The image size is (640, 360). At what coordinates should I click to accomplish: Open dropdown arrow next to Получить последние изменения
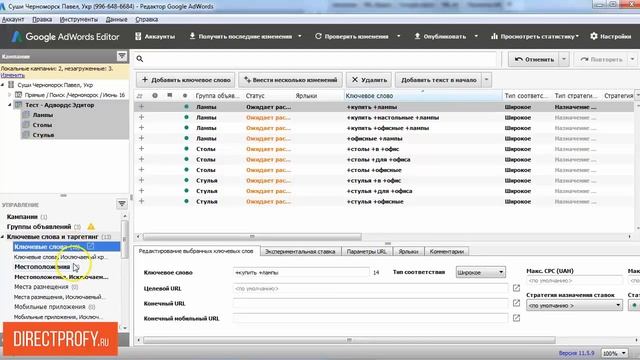(x=300, y=36)
